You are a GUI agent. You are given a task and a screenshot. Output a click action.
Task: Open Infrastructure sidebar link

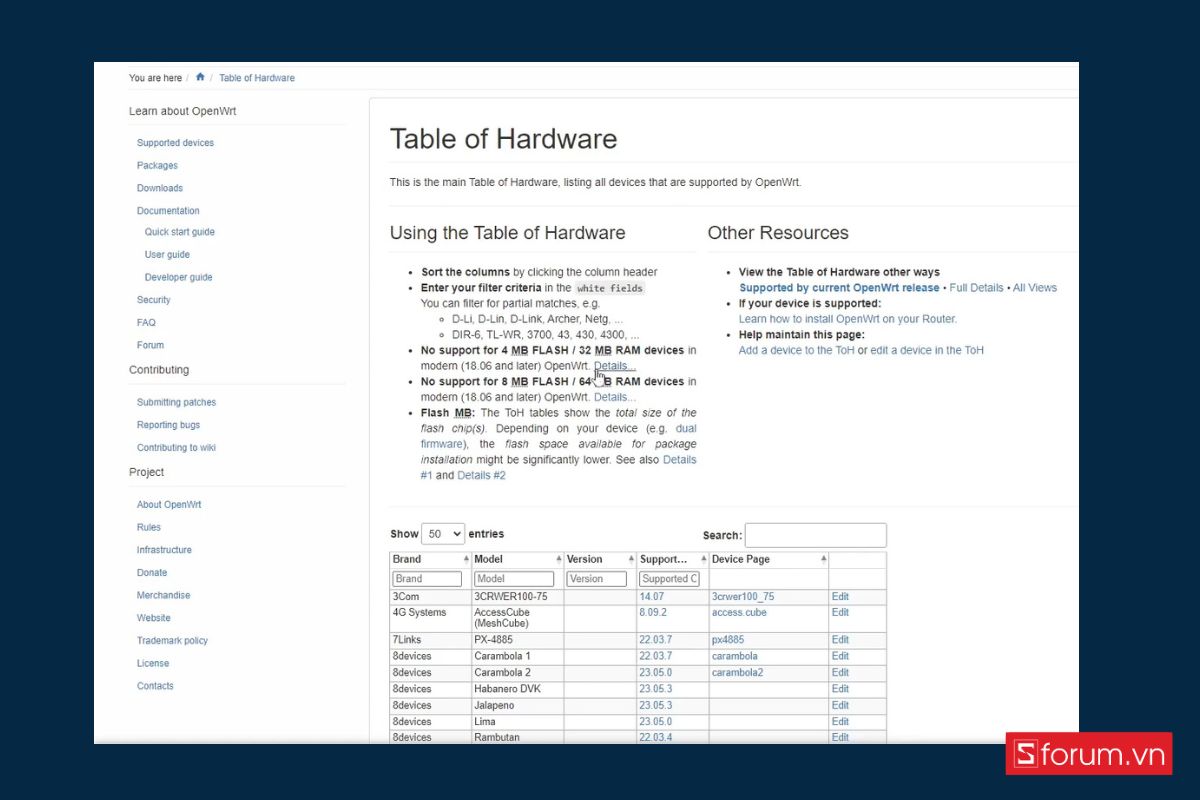[x=164, y=550]
